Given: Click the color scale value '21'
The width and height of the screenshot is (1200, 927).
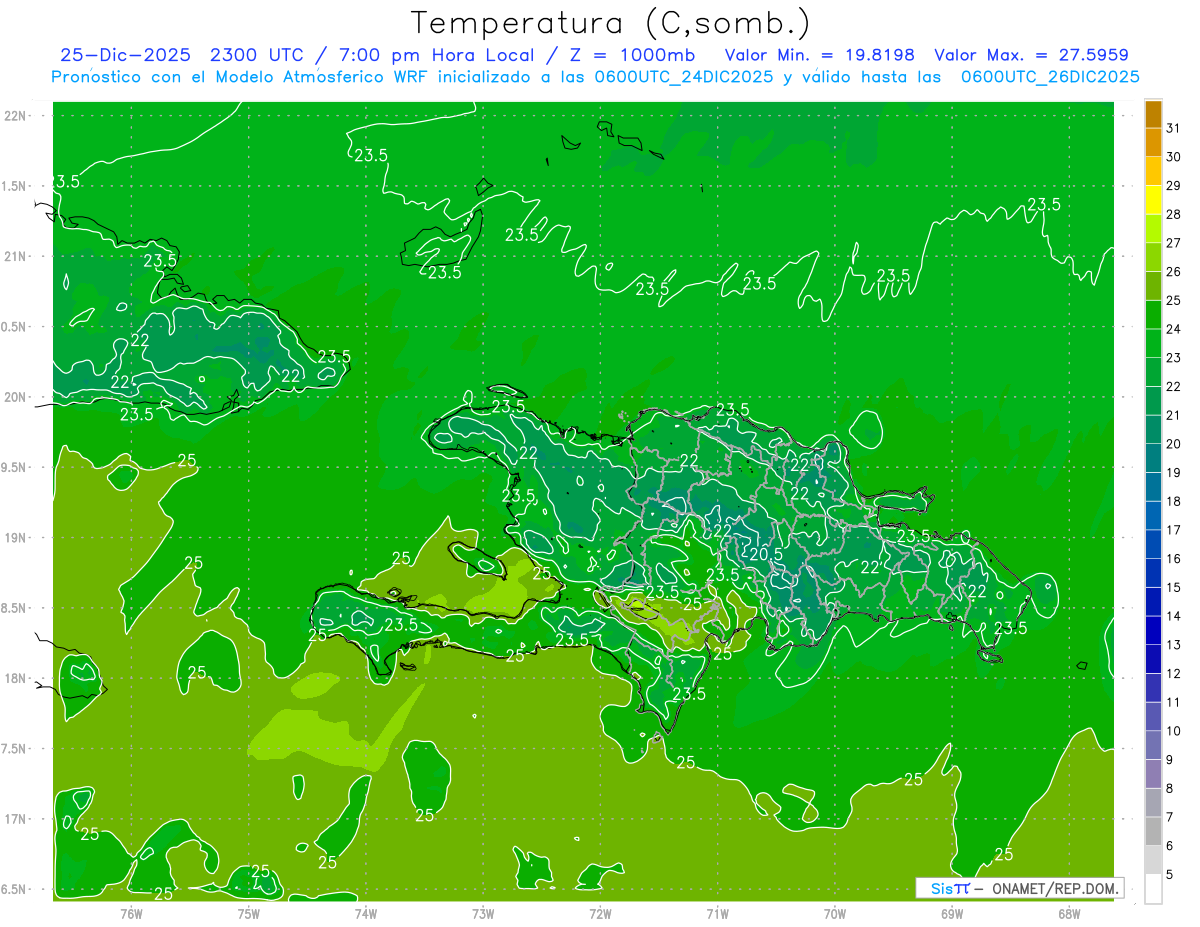Looking at the screenshot, I should pos(1173,415).
